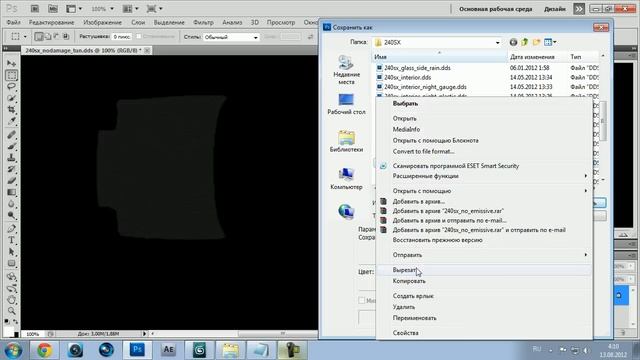The width and height of the screenshot is (640, 360).
Task: Select the Pen tool
Action: [11, 229]
